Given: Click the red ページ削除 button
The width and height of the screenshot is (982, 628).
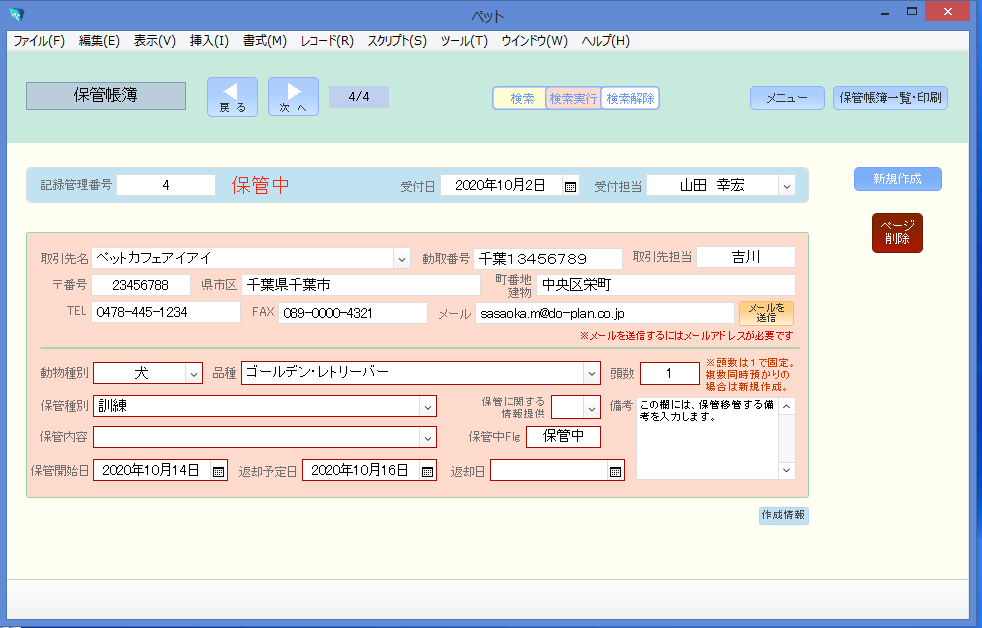Looking at the screenshot, I should point(897,233).
